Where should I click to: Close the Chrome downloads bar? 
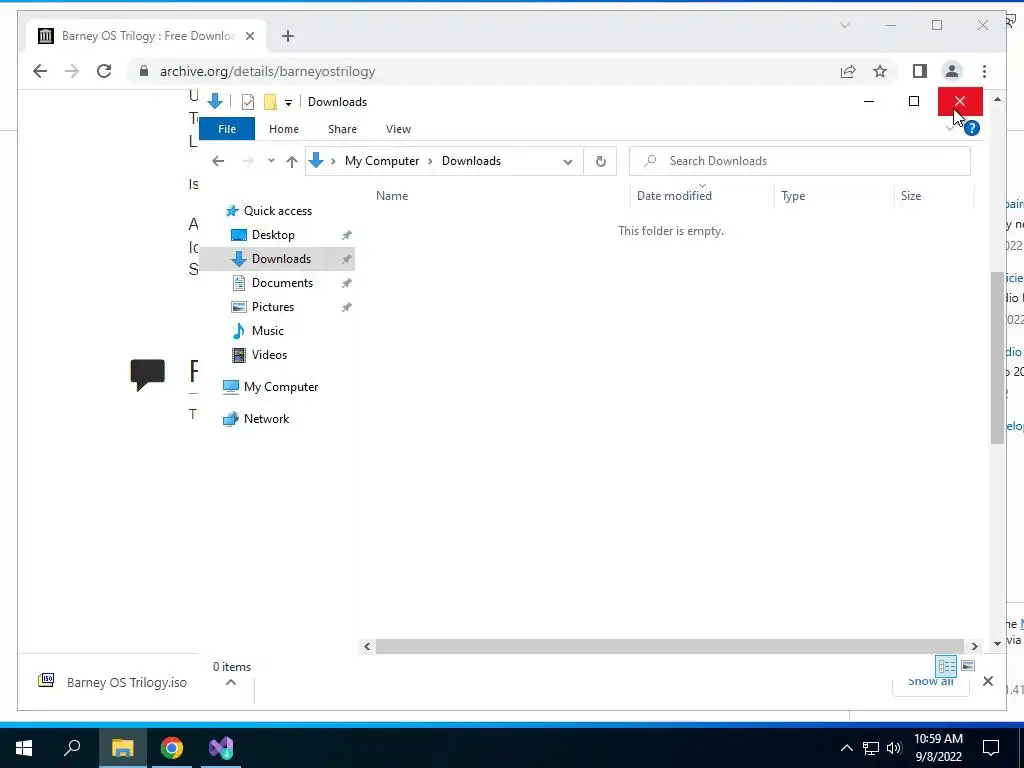[987, 681]
